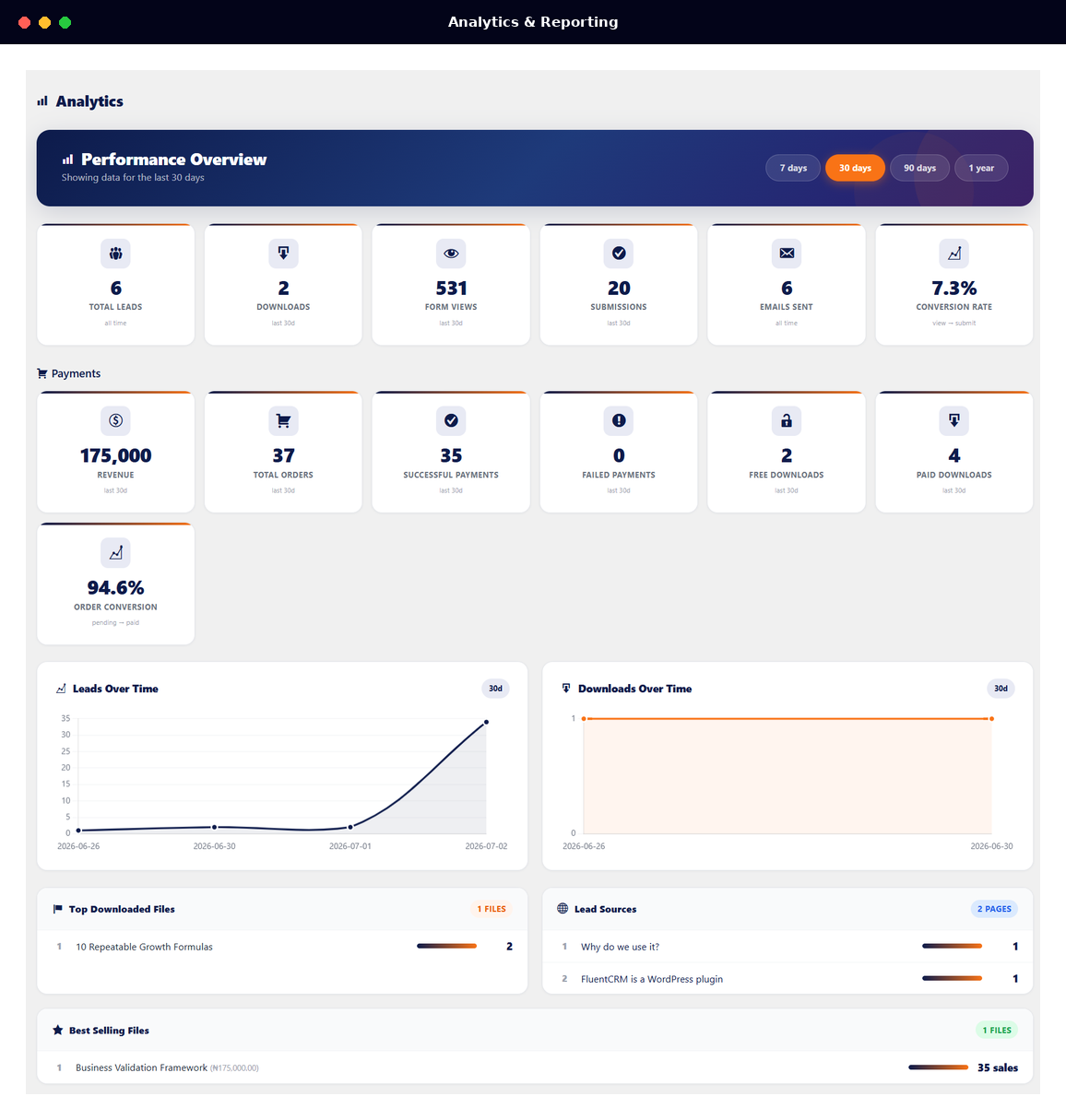Click the '35 sales' value

pyautogui.click(x=998, y=1067)
